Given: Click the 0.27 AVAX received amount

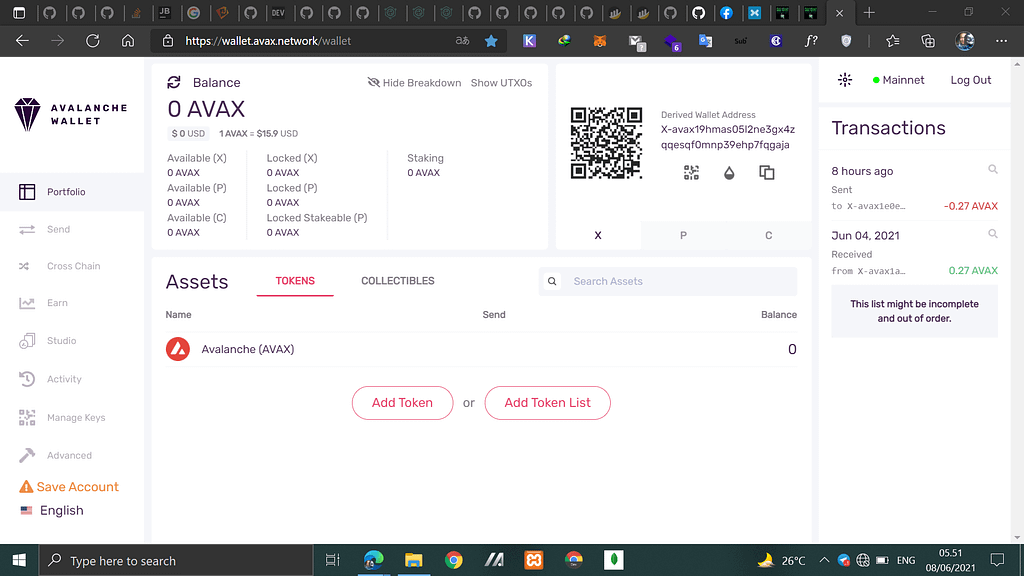Looking at the screenshot, I should 973,271.
